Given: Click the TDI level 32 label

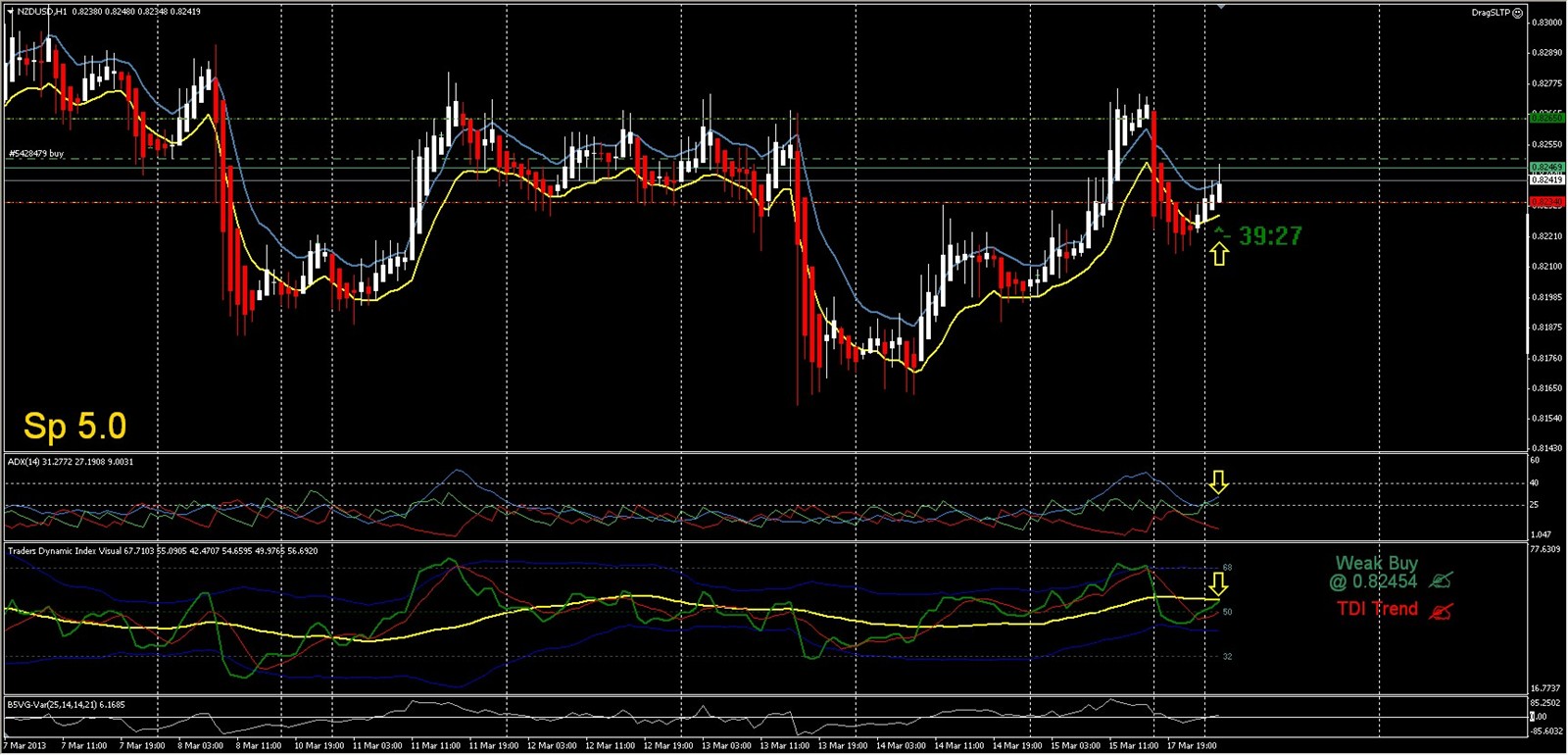Looking at the screenshot, I should click(x=1227, y=656).
